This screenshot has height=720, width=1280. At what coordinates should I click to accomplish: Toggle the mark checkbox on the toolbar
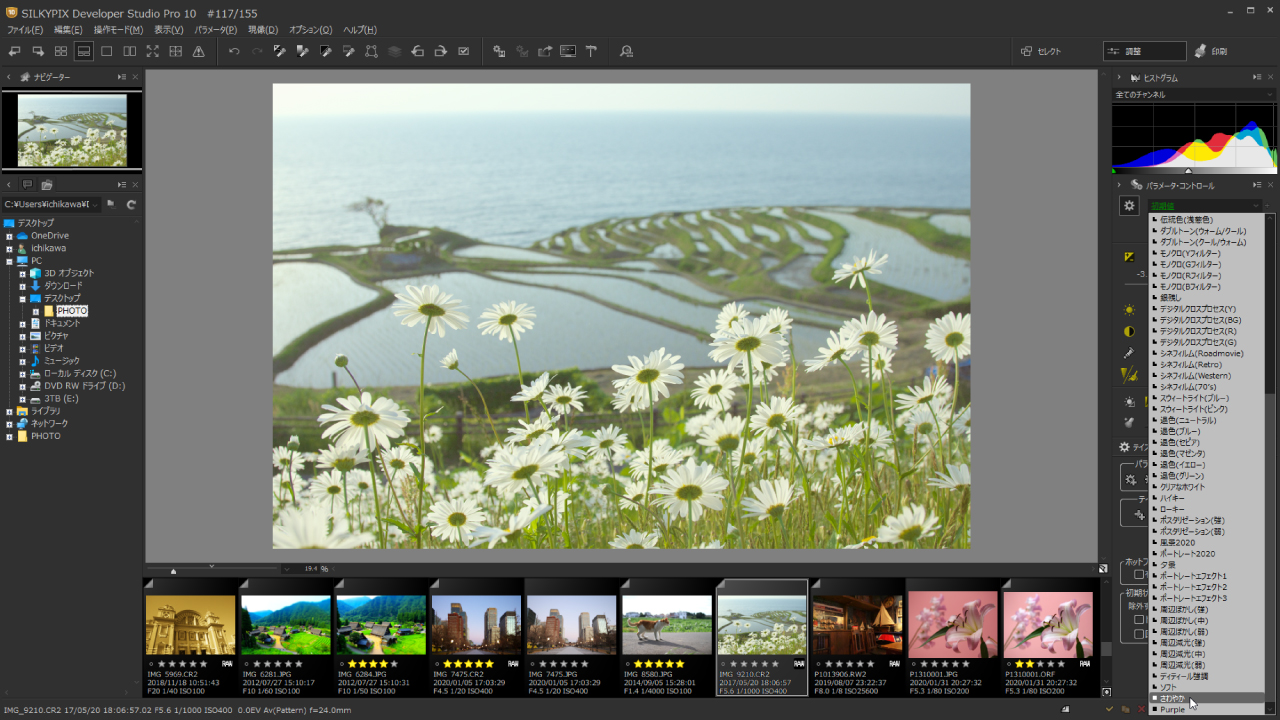coord(463,51)
